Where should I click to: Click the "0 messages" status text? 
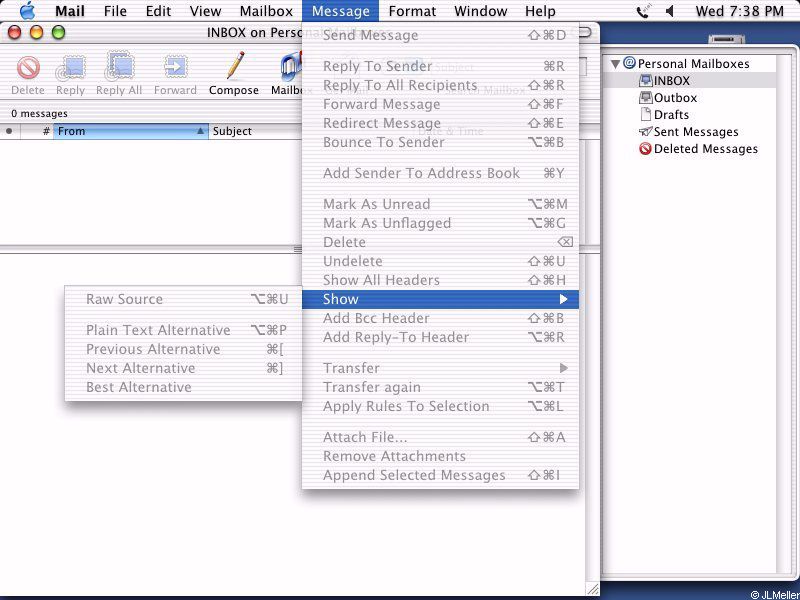pos(39,113)
